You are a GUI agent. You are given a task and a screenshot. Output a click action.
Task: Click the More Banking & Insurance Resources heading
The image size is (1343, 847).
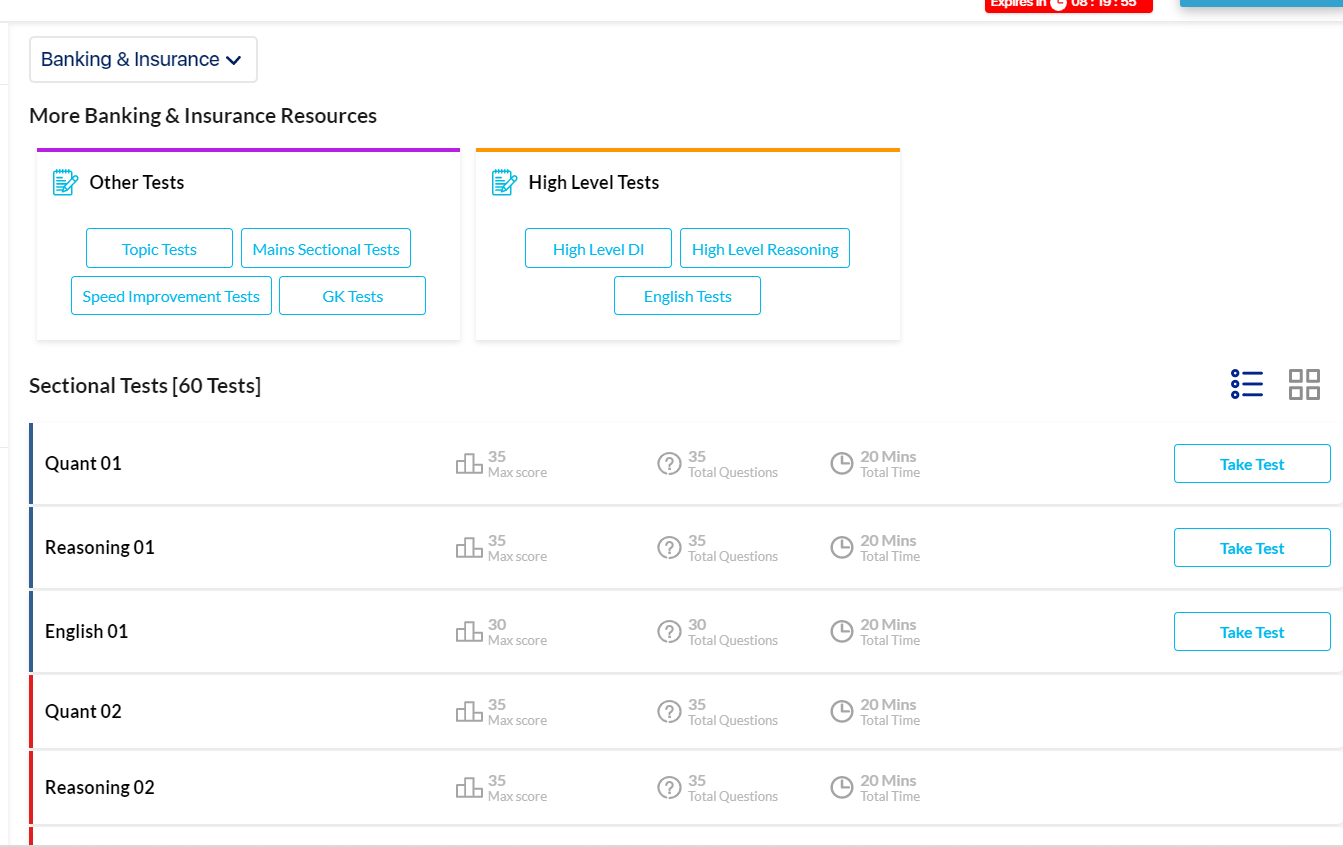point(203,116)
